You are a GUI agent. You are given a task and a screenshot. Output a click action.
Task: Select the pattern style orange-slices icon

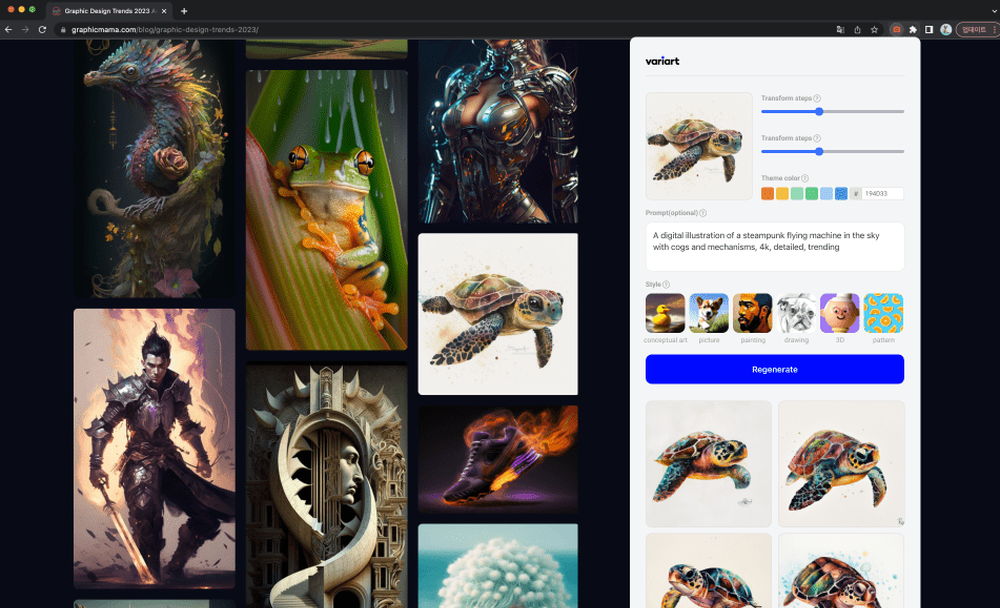(883, 313)
